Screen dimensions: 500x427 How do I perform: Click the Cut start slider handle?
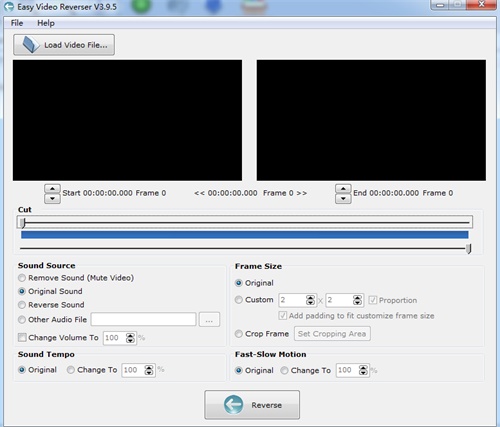click(x=23, y=222)
